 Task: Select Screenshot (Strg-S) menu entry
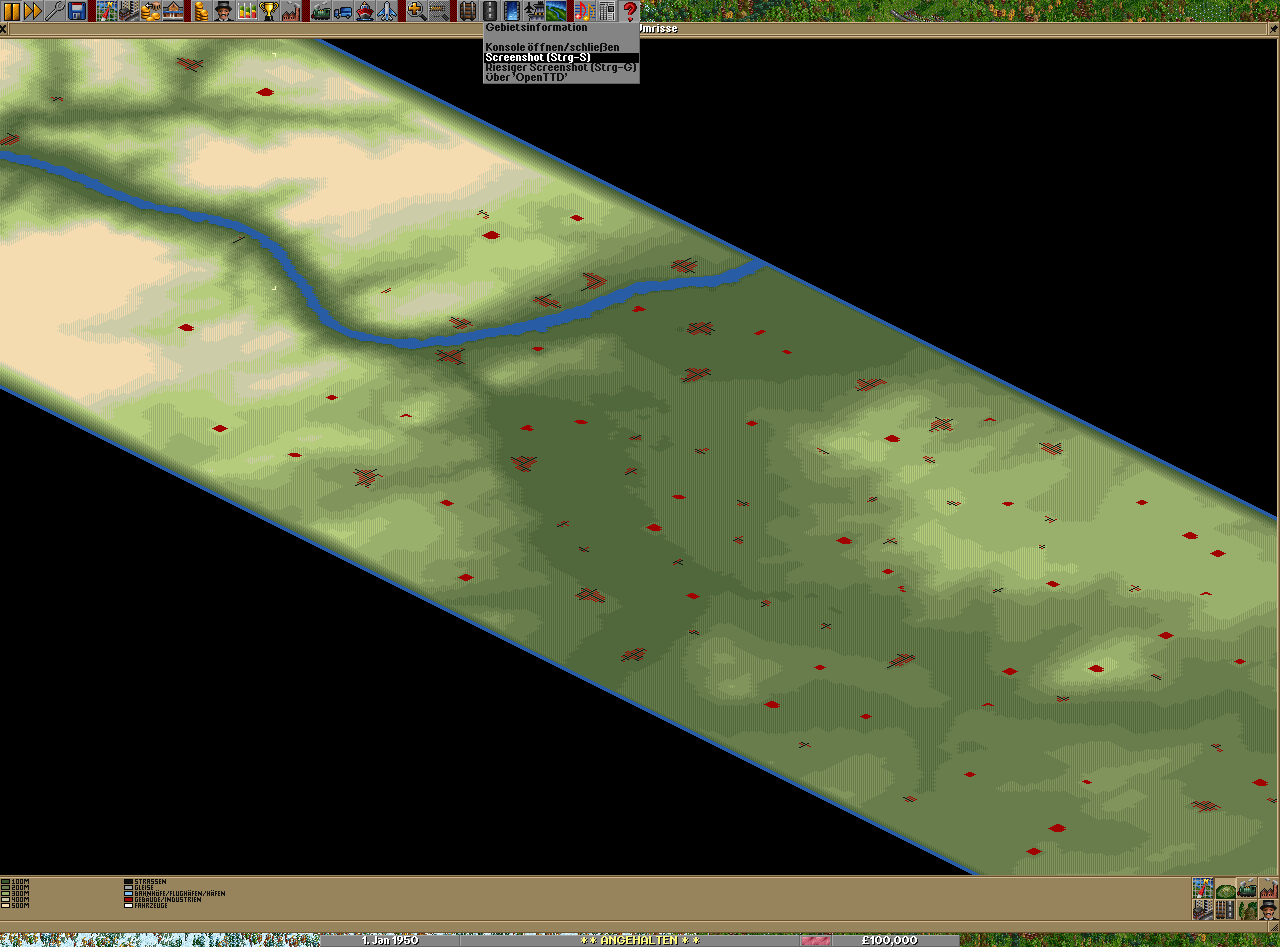coord(561,57)
